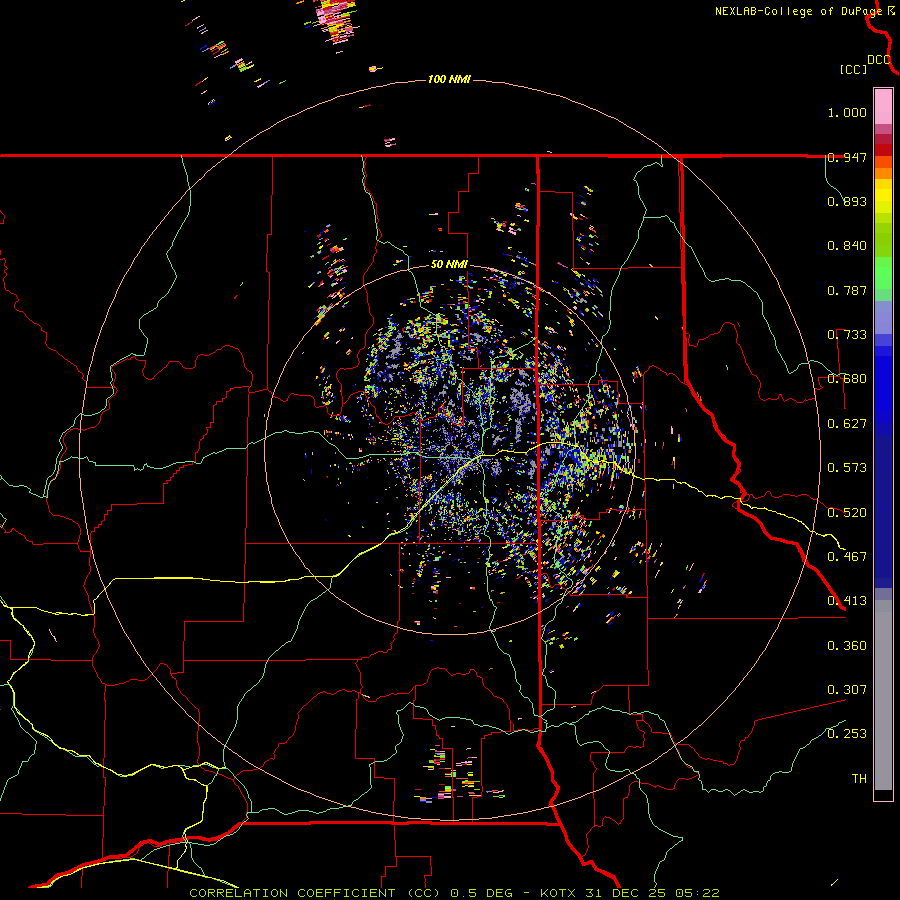Select the 0.627 scale value
The image size is (900, 900).
click(x=847, y=424)
